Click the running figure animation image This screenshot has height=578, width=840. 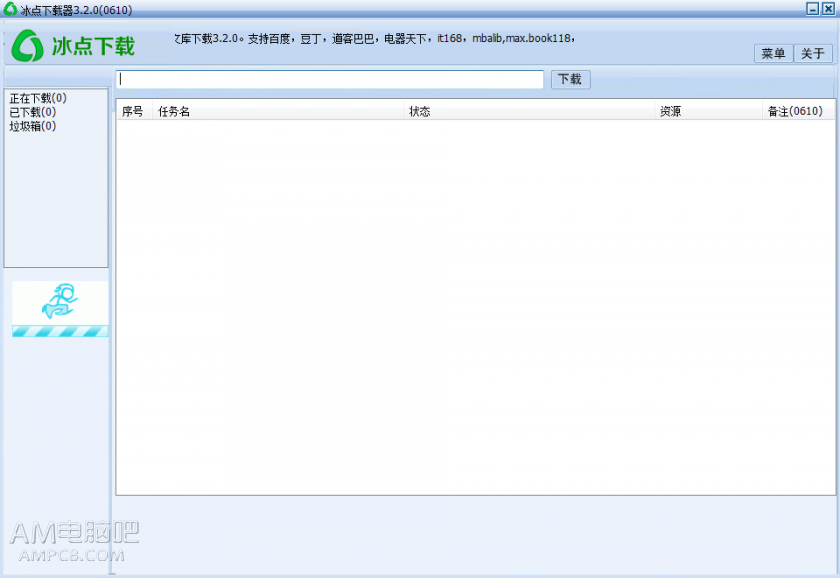coord(60,302)
